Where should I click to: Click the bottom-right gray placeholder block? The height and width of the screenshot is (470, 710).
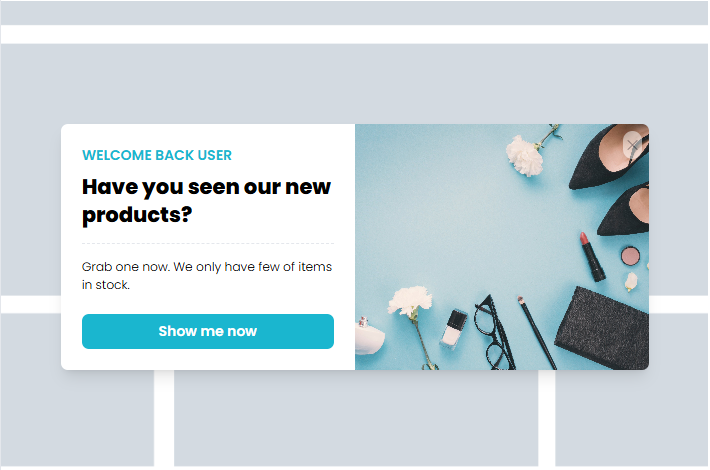coord(632,418)
